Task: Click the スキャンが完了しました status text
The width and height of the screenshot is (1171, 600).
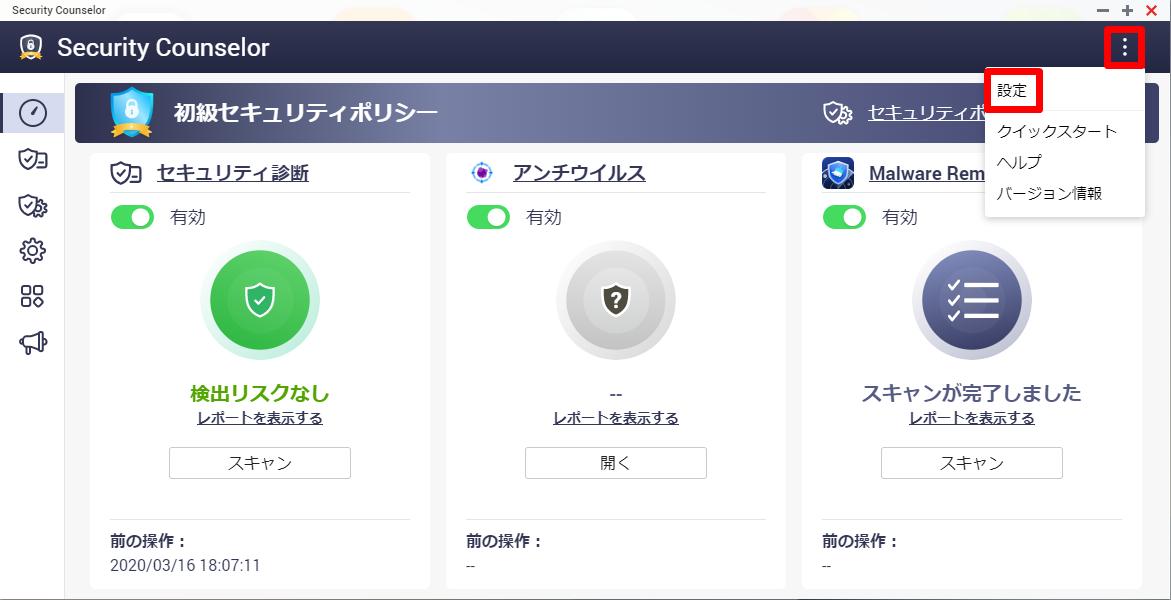Action: coord(972,394)
